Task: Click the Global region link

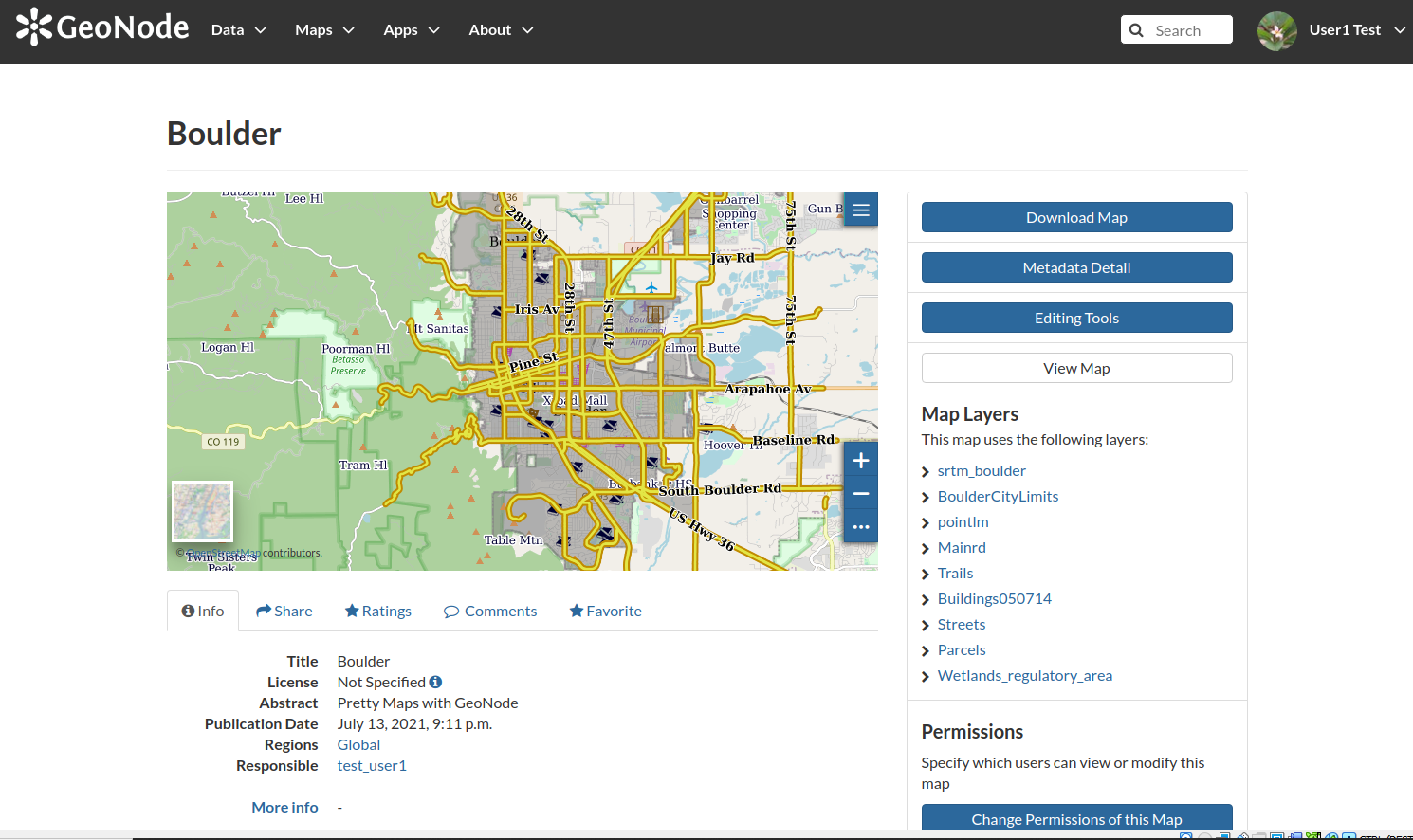Action: (x=358, y=744)
